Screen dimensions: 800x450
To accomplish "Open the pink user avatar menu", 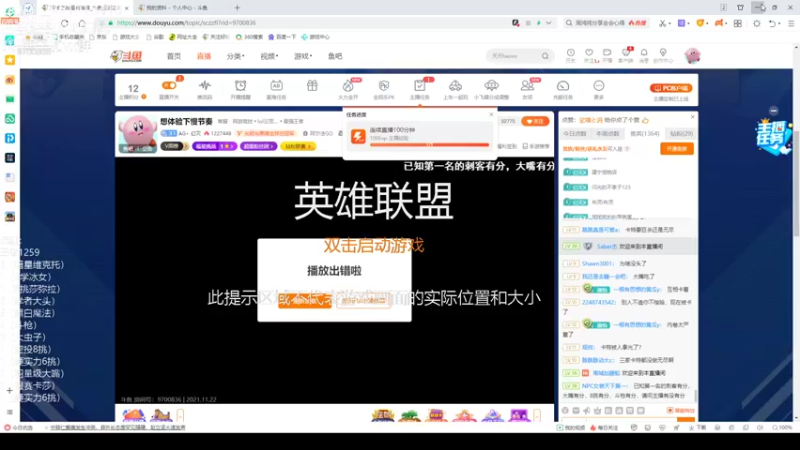I will pos(692,56).
